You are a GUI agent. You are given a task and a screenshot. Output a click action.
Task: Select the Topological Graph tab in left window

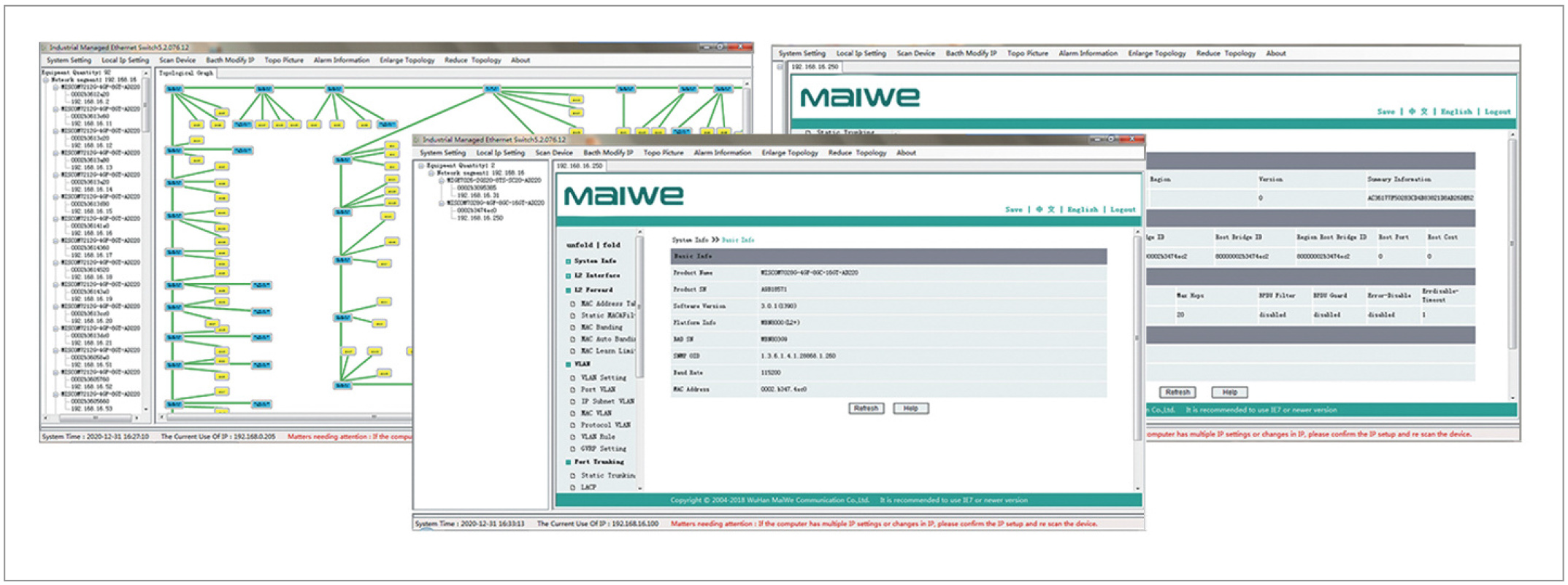point(186,73)
